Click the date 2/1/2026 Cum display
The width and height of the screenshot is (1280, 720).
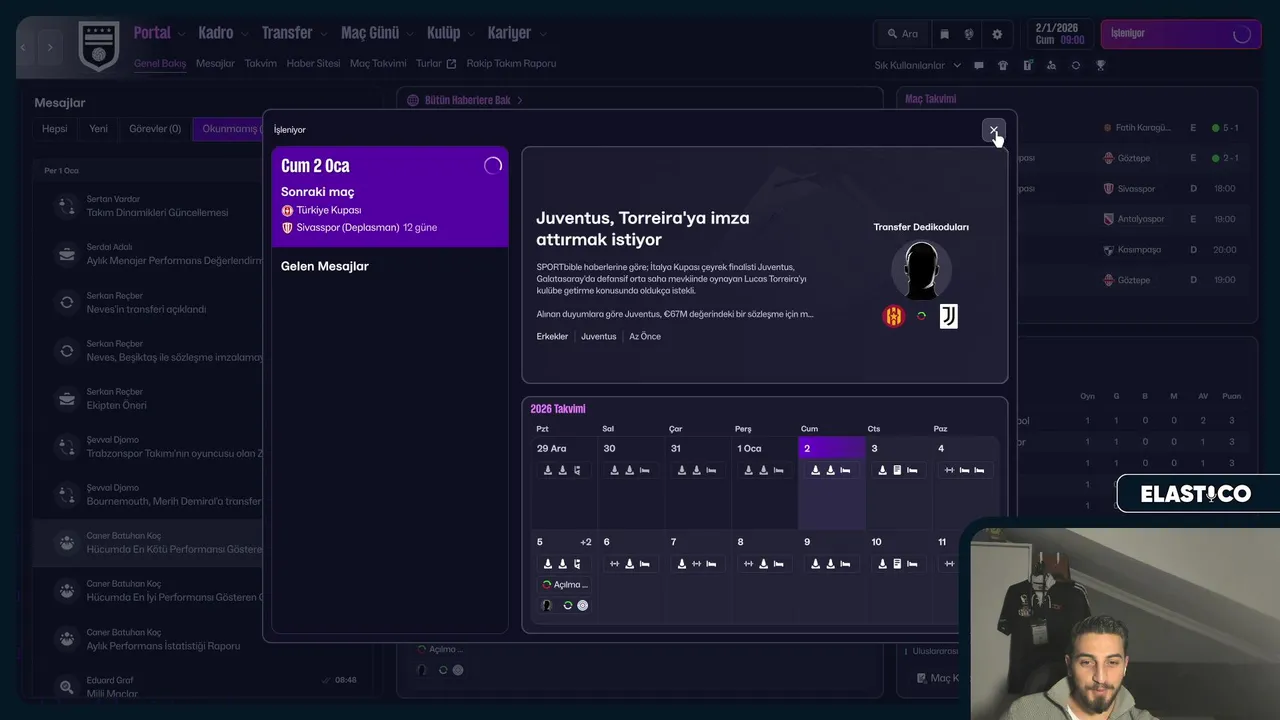click(1059, 34)
